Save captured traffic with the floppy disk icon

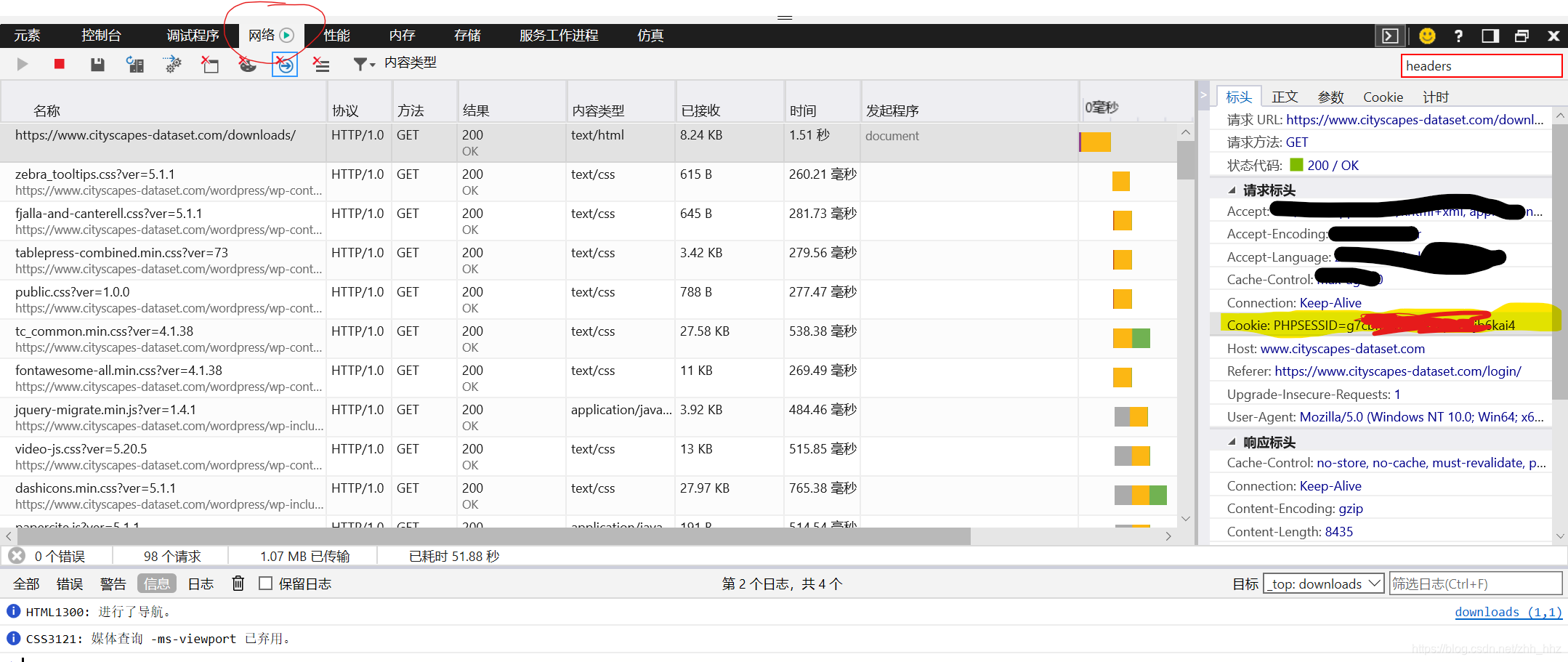(97, 65)
